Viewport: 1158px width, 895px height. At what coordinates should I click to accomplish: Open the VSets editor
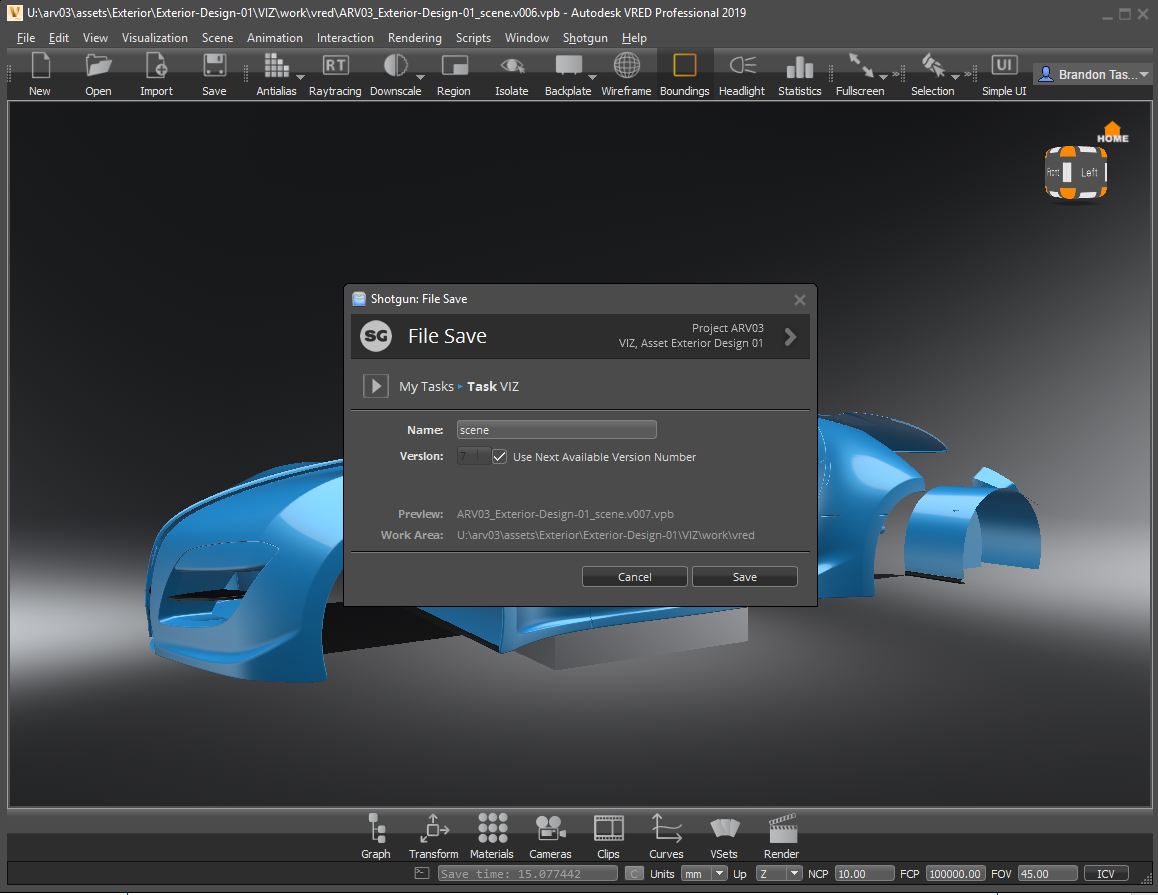click(724, 836)
